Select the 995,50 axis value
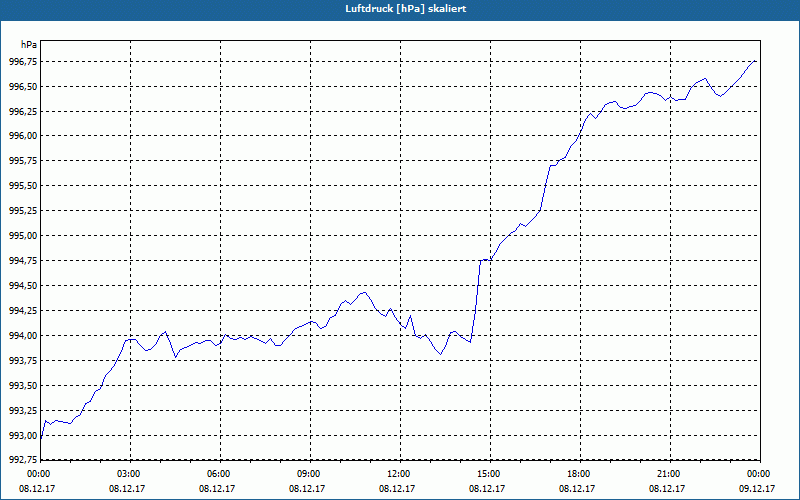 23,186
